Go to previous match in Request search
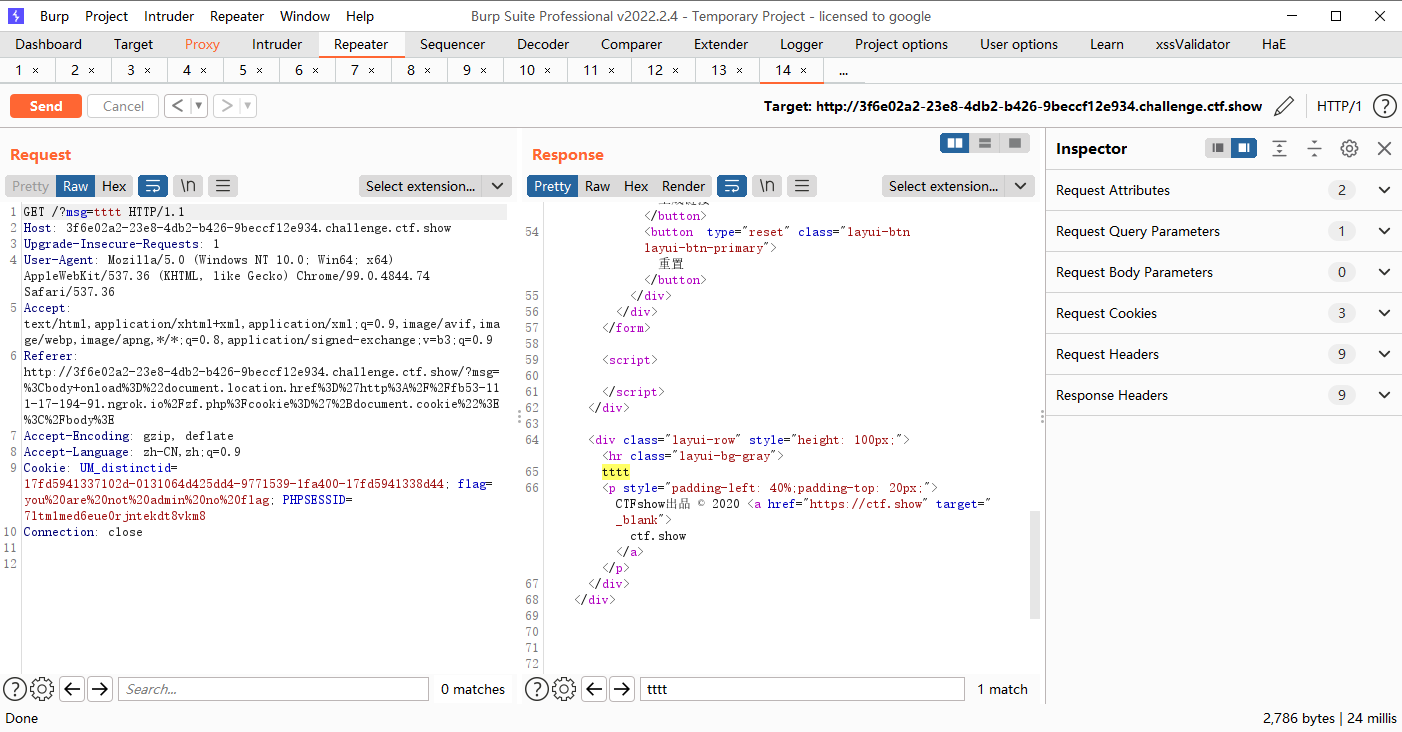Viewport: 1402px width, 732px height. (72, 689)
